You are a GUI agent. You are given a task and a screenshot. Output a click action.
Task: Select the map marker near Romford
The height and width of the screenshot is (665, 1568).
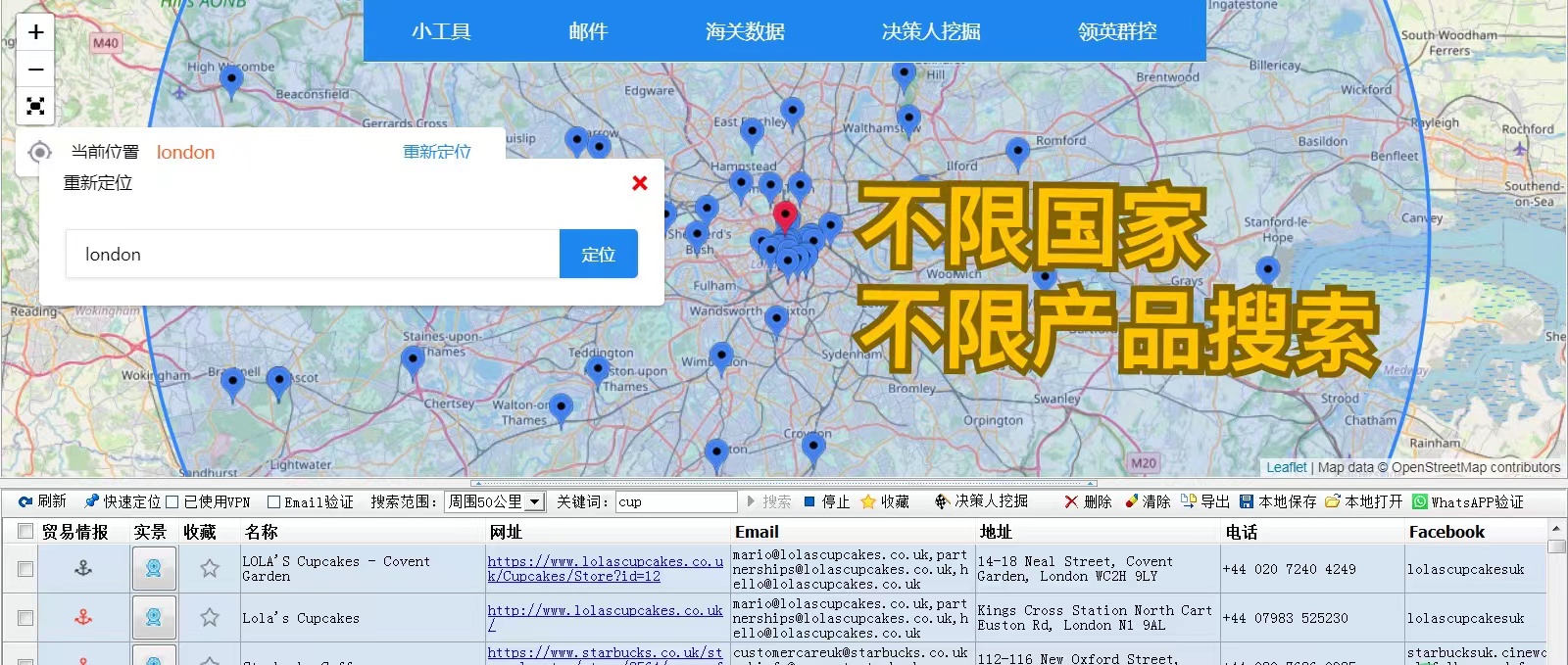(1018, 154)
